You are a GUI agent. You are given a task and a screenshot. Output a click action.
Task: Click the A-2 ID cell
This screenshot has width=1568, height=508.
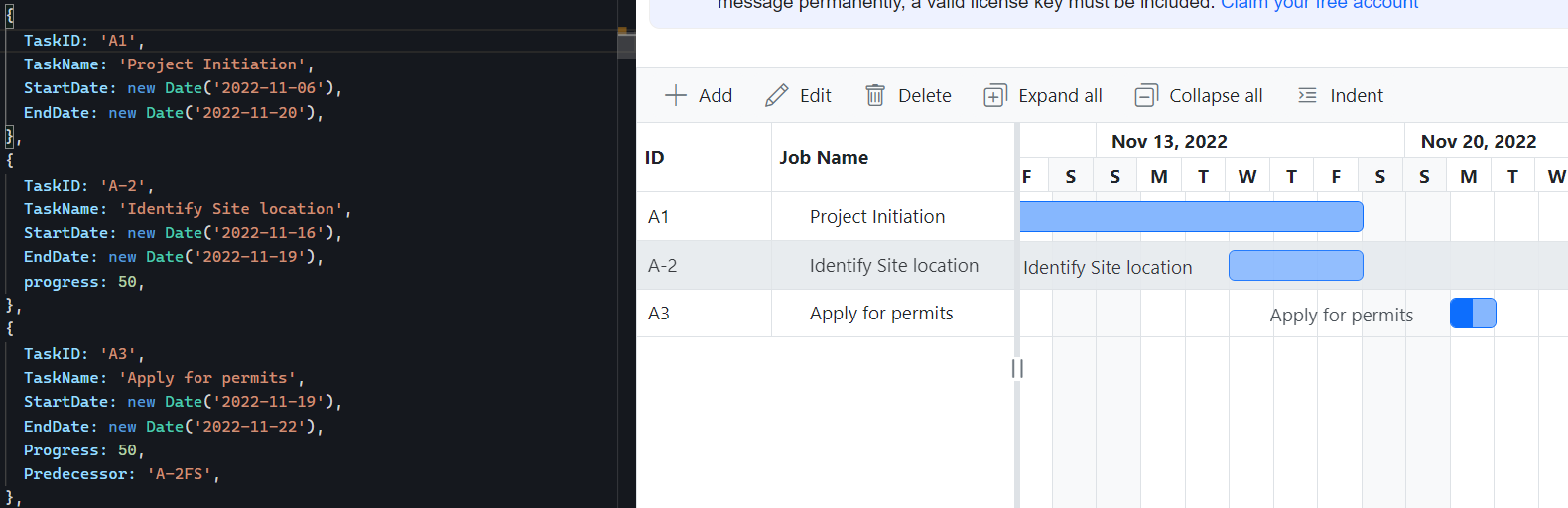[663, 266]
